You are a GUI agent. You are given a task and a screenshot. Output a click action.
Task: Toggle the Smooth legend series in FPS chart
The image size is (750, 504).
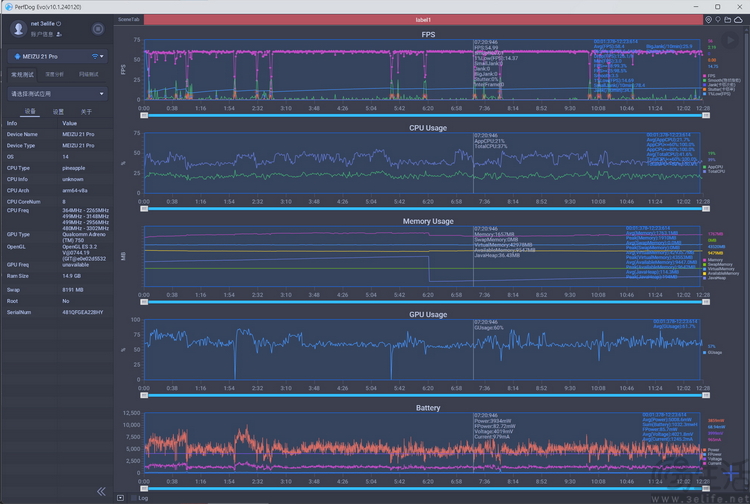click(x=722, y=80)
